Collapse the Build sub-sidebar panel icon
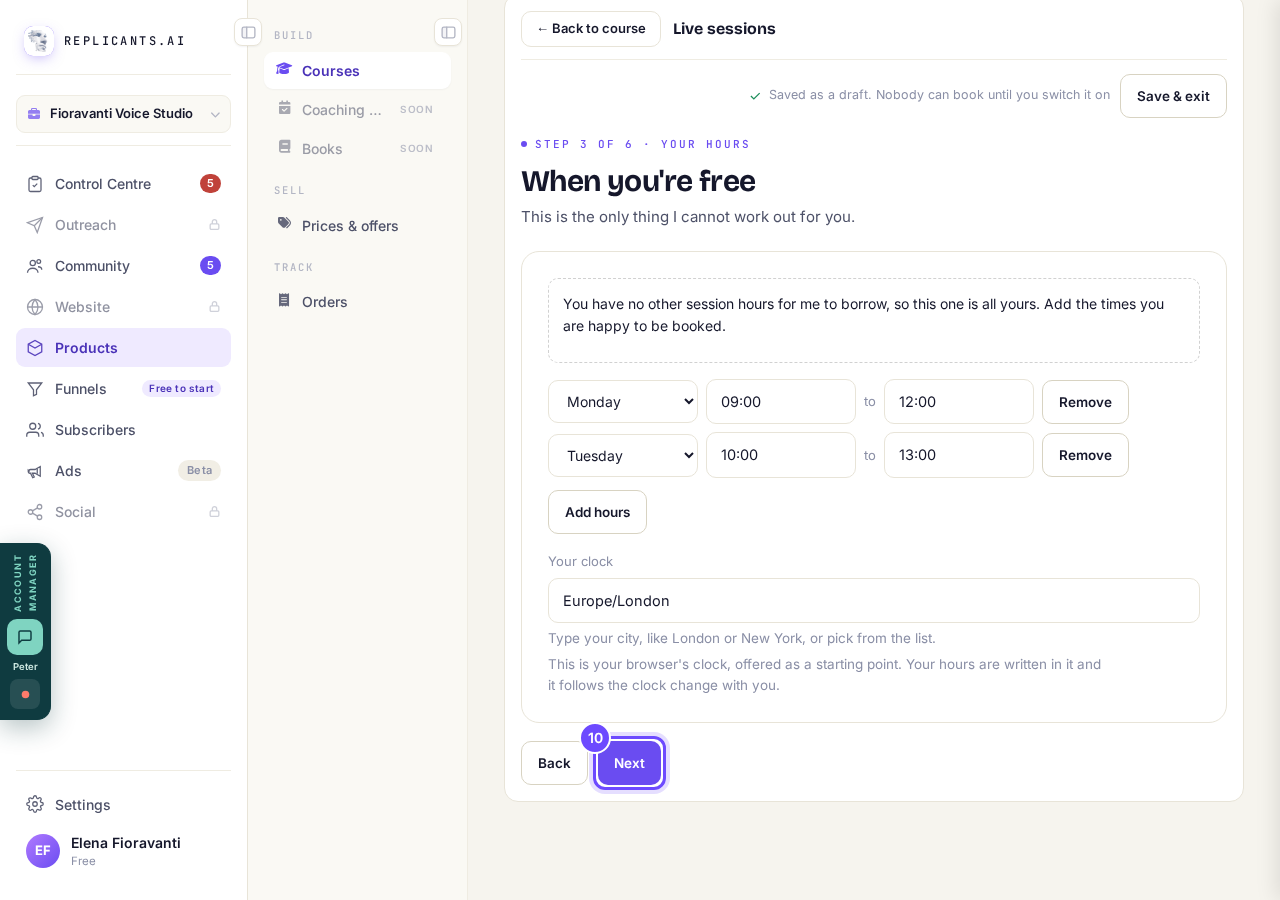 (448, 32)
